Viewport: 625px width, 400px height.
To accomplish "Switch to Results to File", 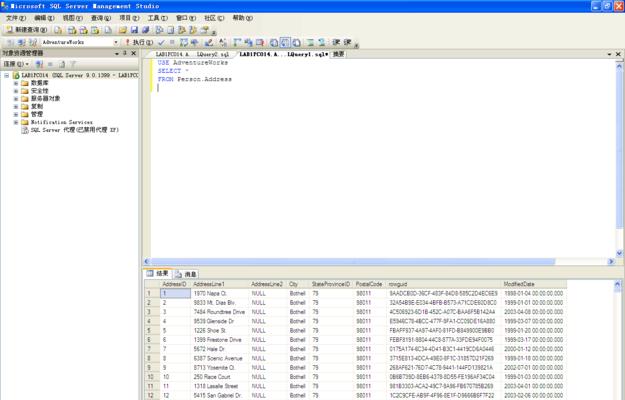I will (296, 42).
